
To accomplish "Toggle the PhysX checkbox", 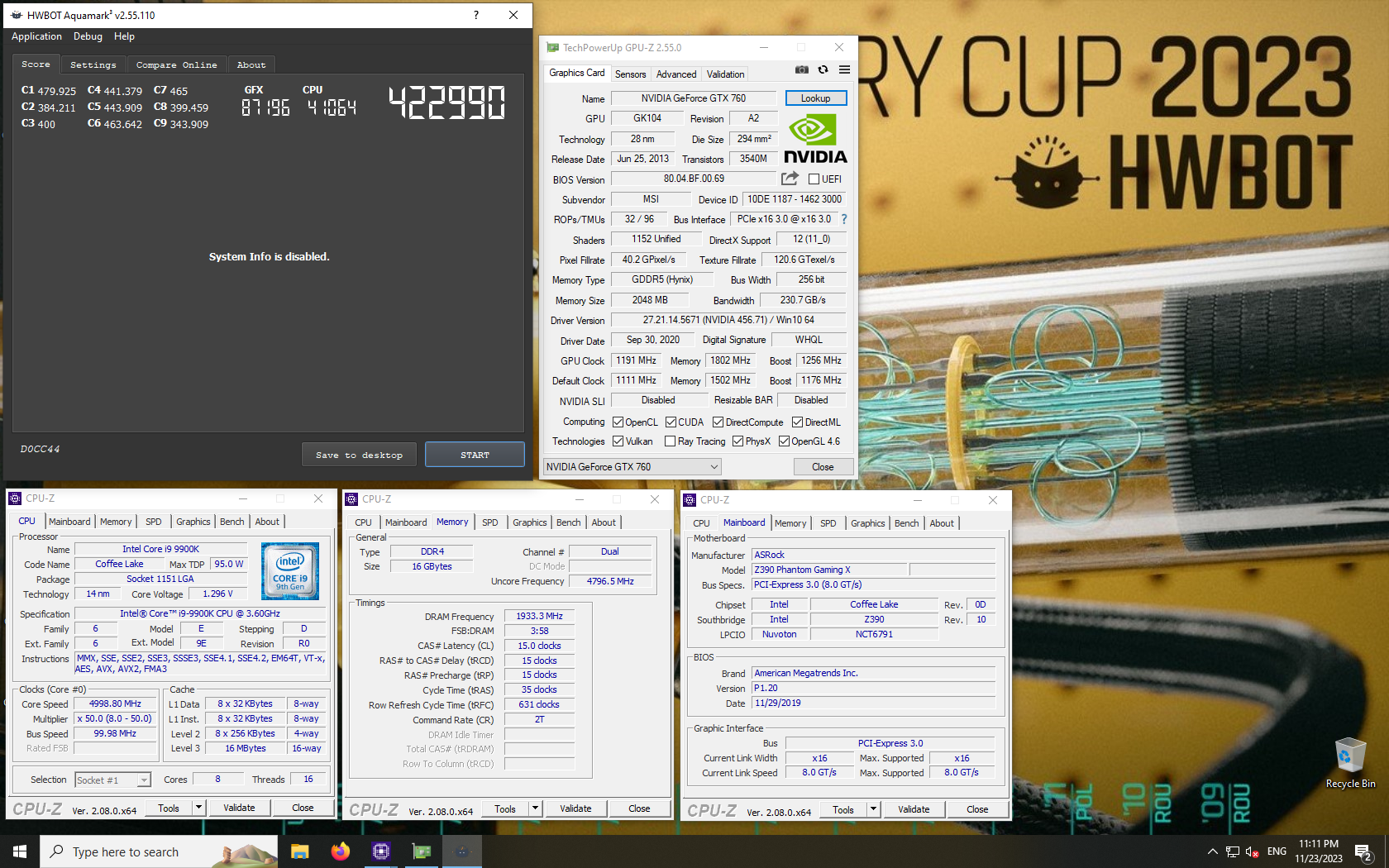I will tap(737, 441).
